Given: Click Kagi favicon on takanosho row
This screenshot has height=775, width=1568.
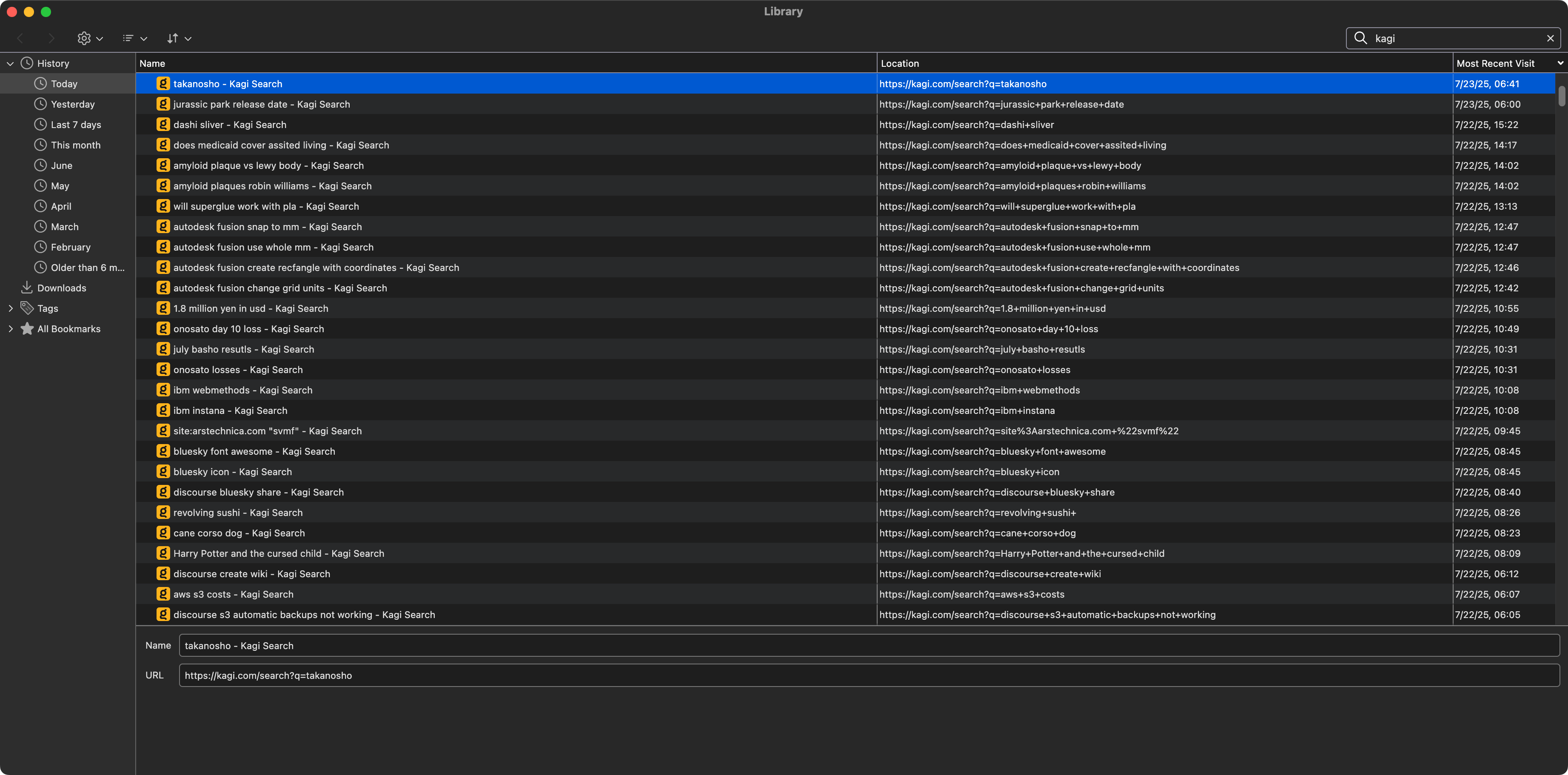Looking at the screenshot, I should click(x=163, y=83).
